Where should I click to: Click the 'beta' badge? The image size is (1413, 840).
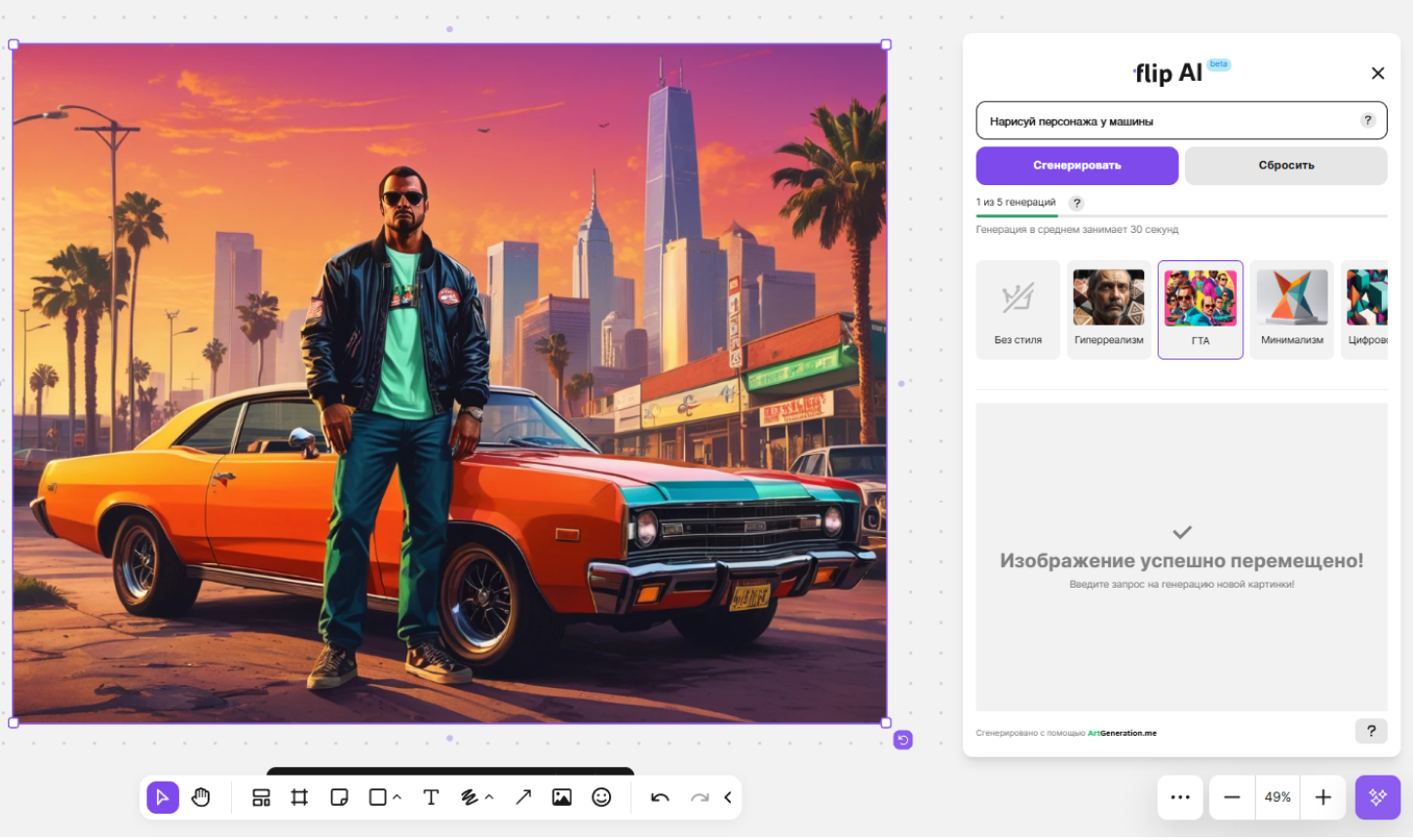(x=1219, y=64)
